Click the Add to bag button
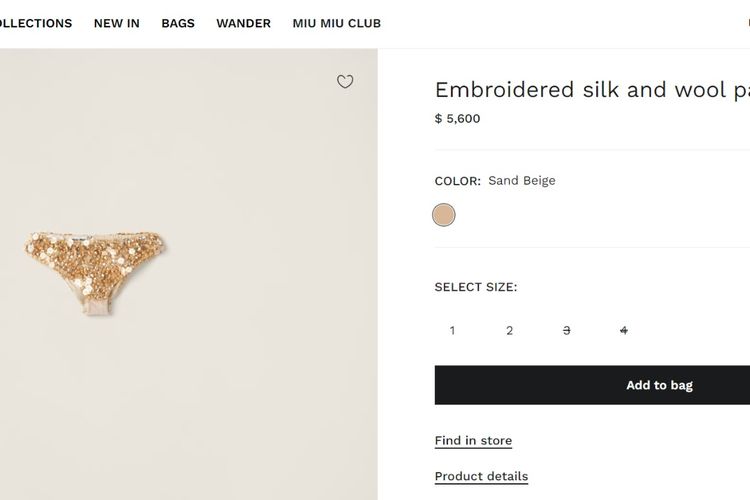750x500 pixels. click(x=592, y=385)
